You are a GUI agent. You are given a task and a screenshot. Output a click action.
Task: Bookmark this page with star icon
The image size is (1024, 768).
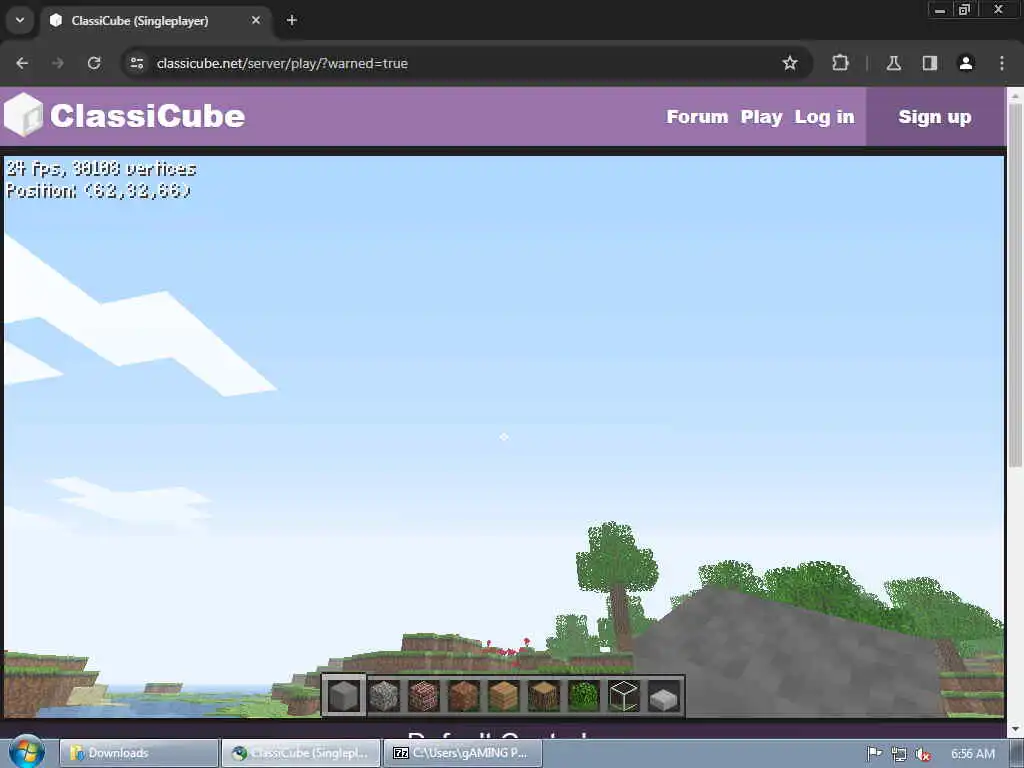tap(790, 63)
